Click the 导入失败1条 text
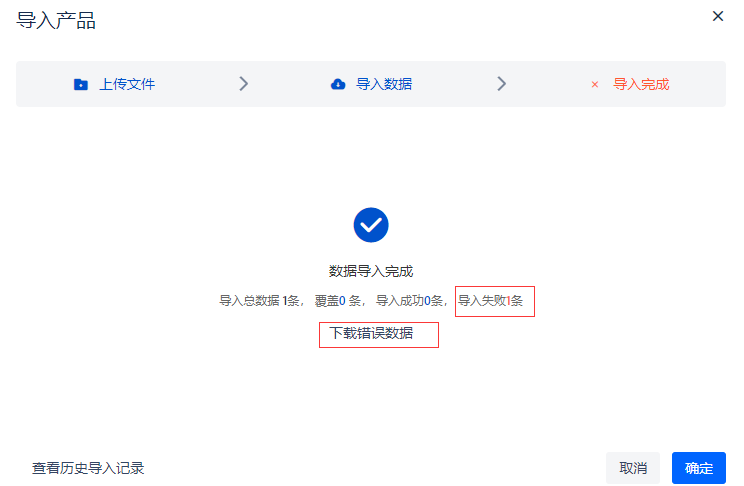 click(490, 301)
